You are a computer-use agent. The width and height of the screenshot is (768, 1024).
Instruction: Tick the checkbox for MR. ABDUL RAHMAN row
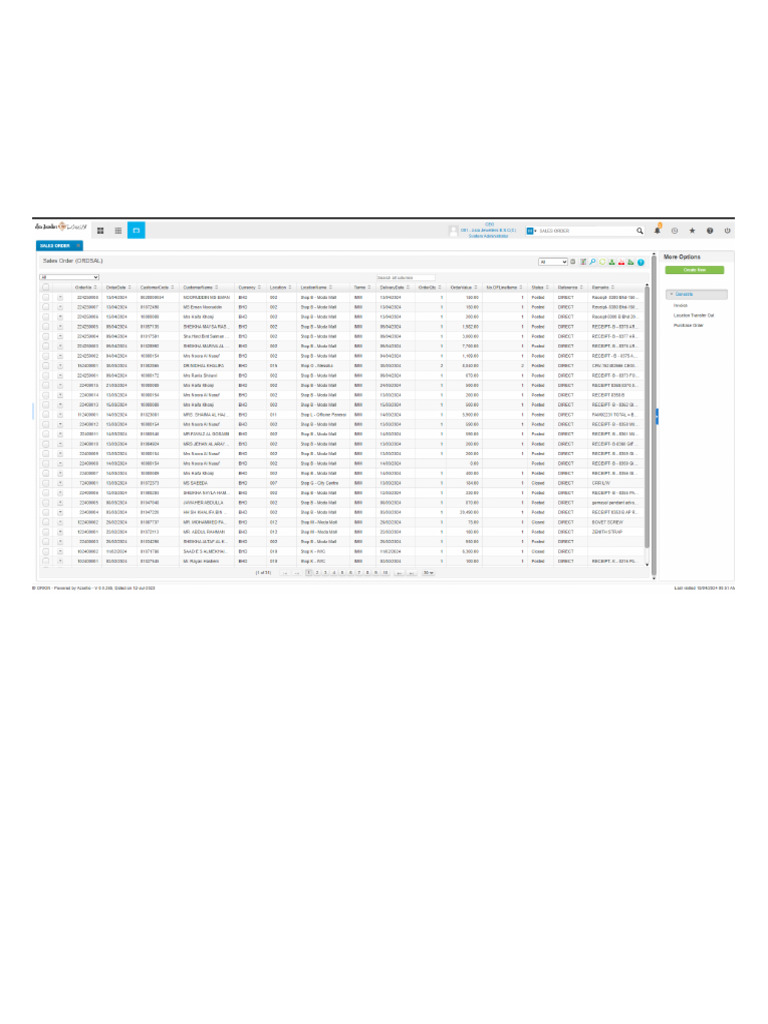point(46,532)
